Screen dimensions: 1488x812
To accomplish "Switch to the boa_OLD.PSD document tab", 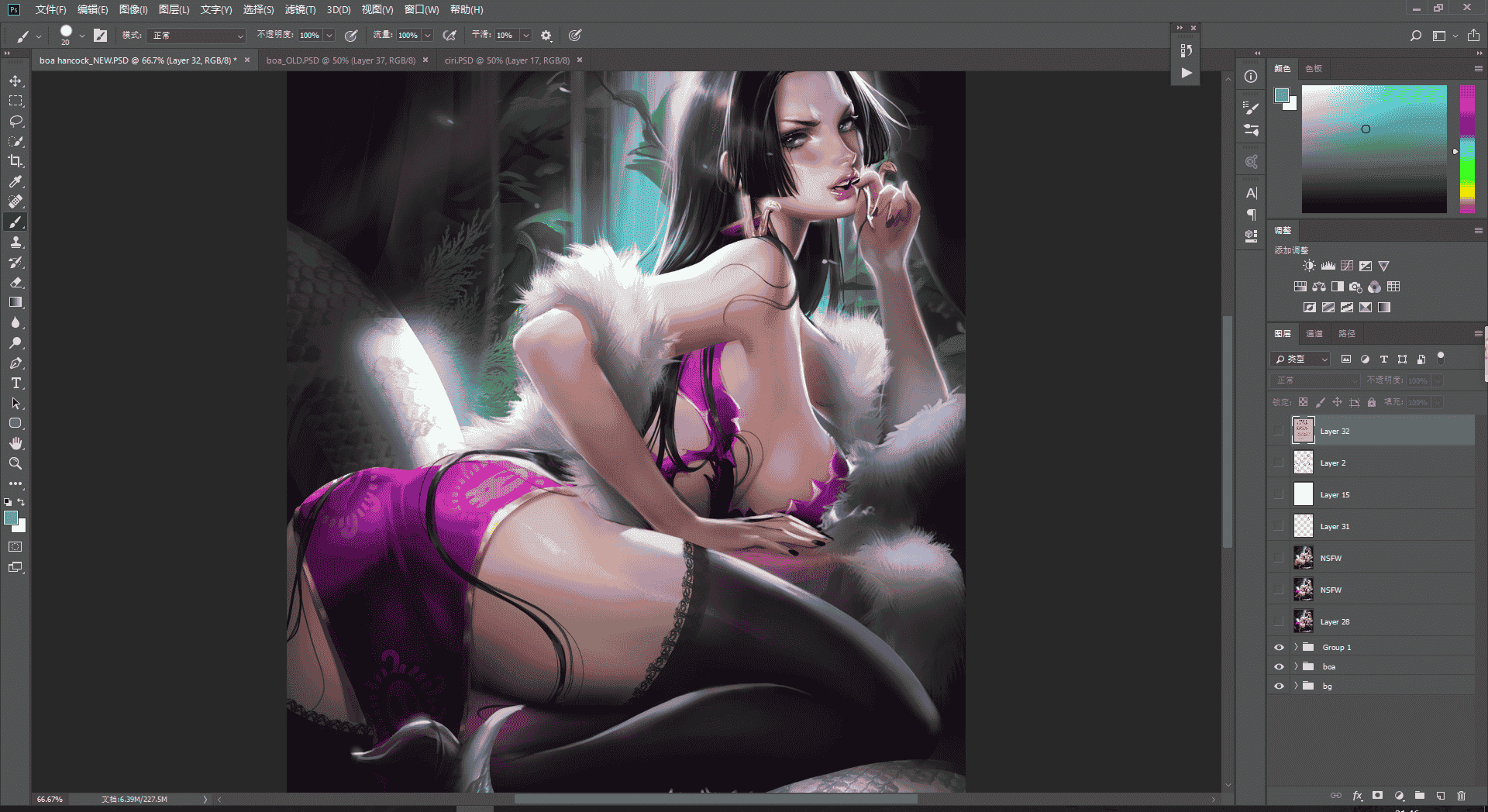I will pyautogui.click(x=340, y=60).
